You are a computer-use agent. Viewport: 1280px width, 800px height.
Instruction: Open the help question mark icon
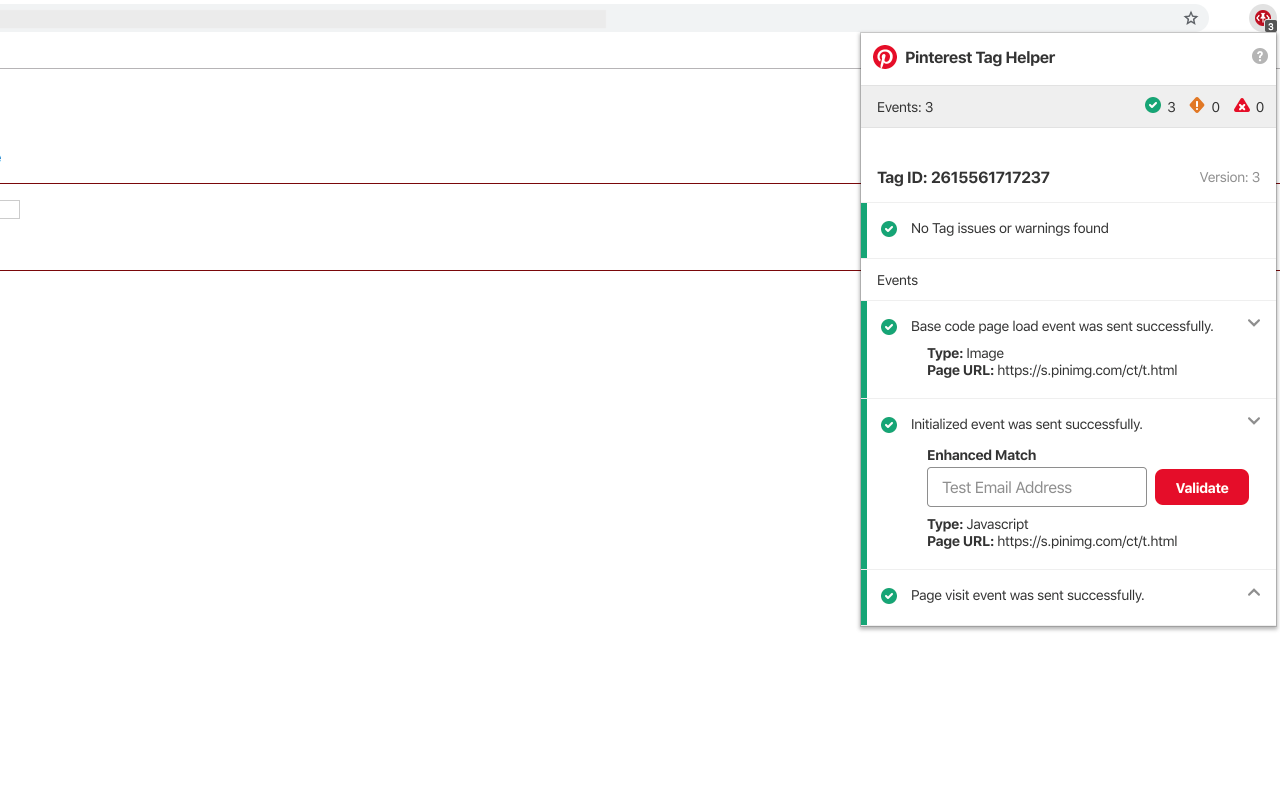coord(1259,56)
